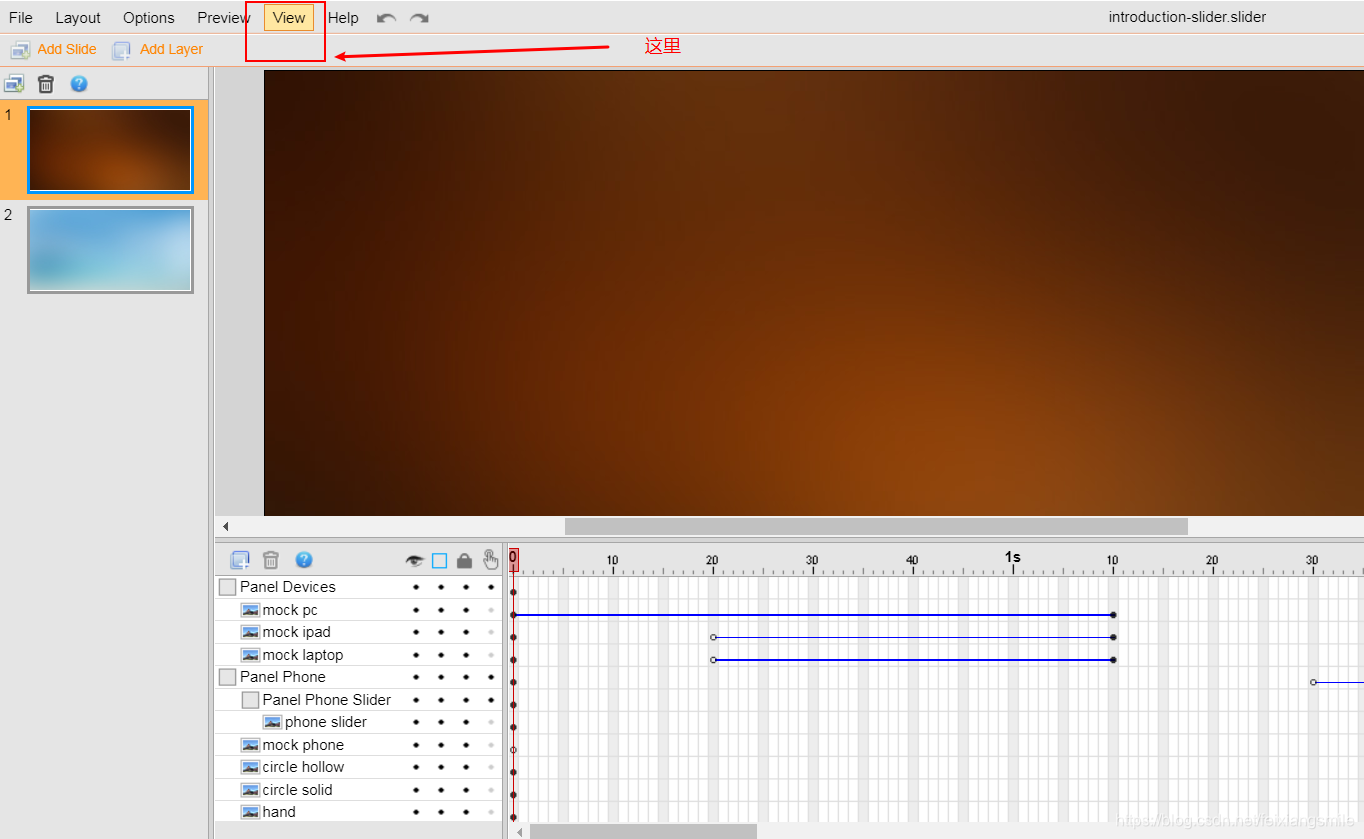Select the circle hollow layer name
1364x839 pixels.
pyautogui.click(x=303, y=767)
